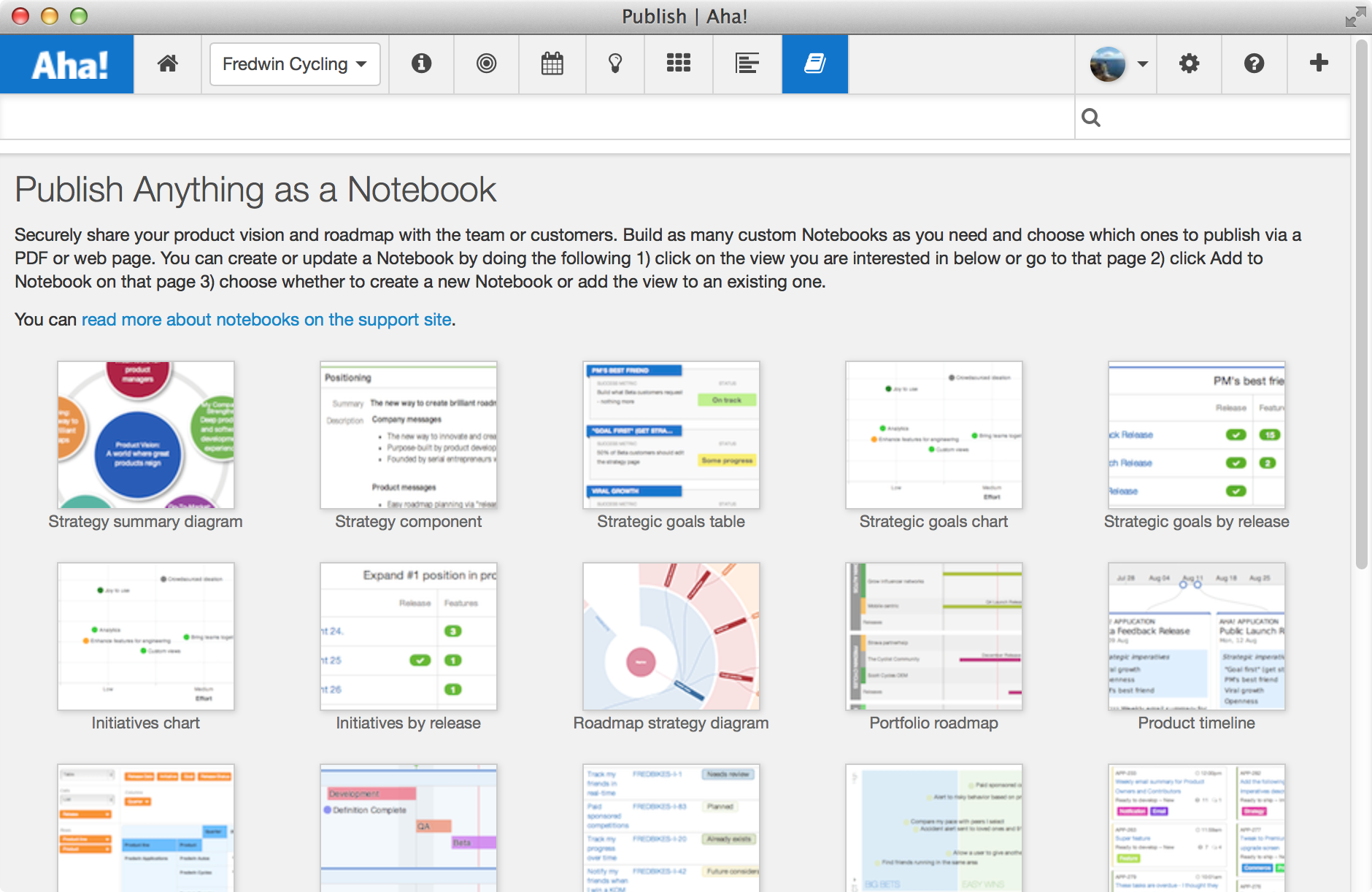Click the 'Strategy summary diagram' caption
Viewport: 1372px width, 892px height.
pos(146,522)
